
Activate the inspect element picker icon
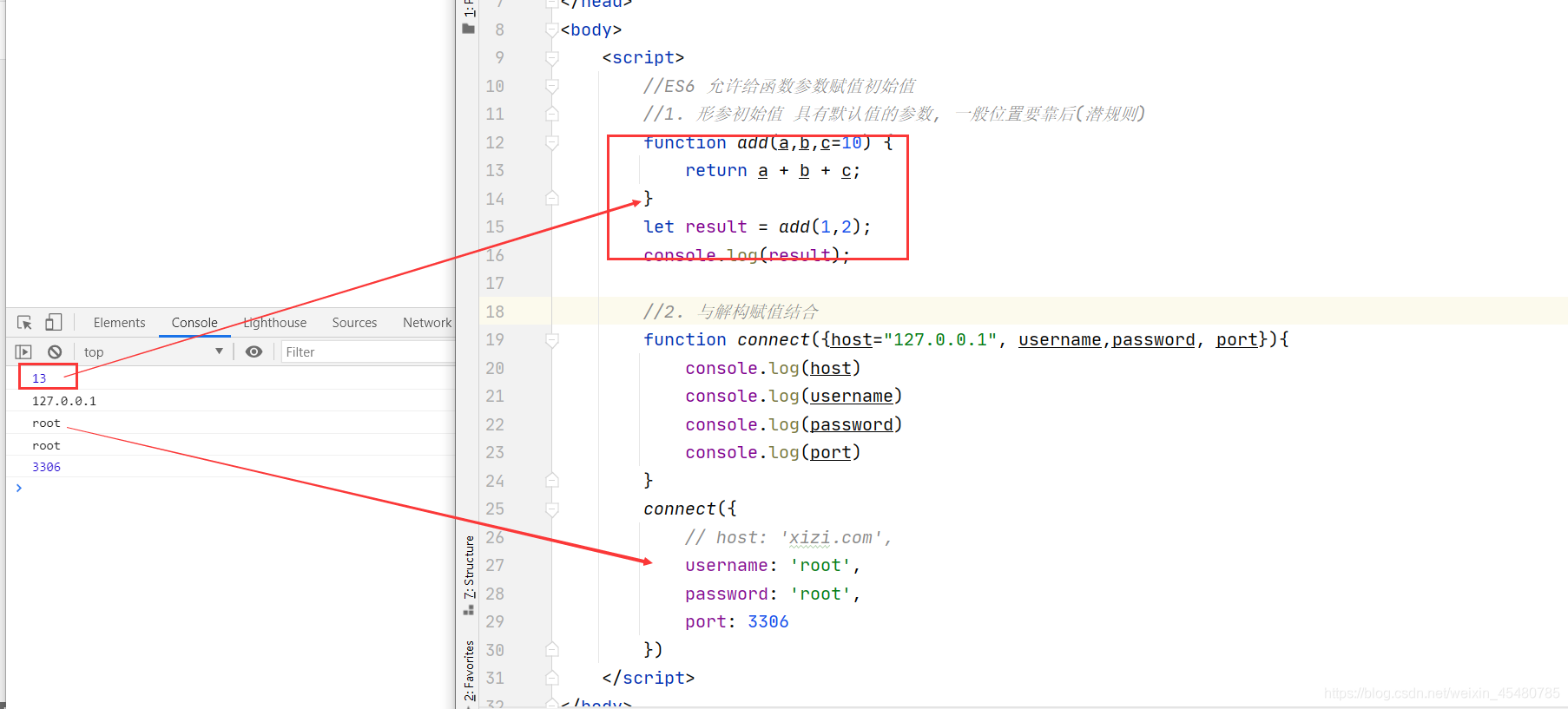24,323
